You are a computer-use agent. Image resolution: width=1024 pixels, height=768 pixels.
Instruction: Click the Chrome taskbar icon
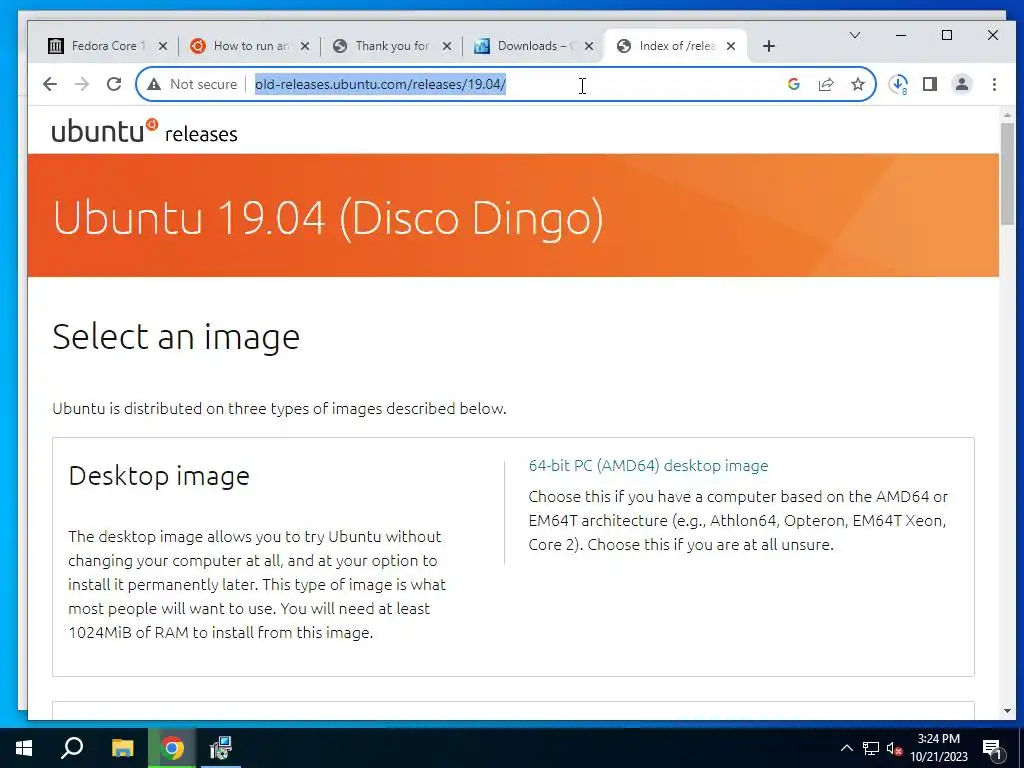[172, 748]
